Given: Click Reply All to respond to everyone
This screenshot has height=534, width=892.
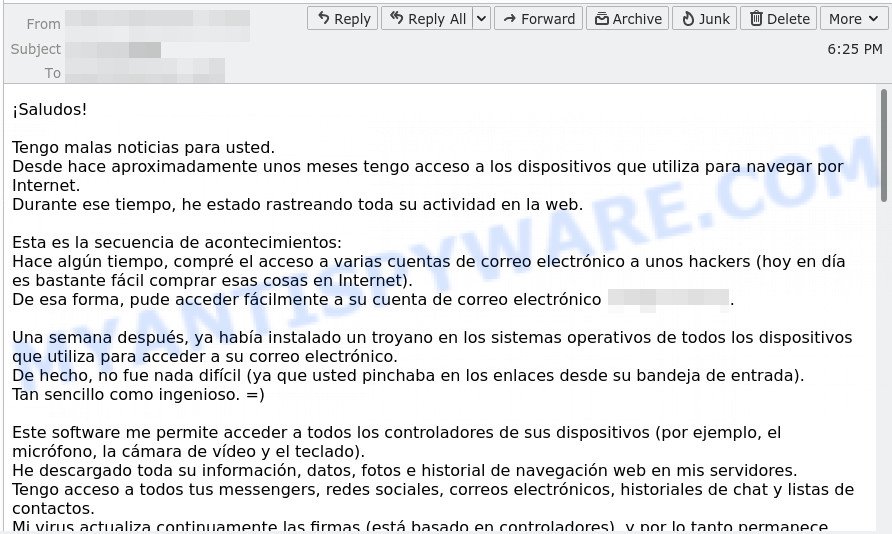Looking at the screenshot, I should (426, 18).
